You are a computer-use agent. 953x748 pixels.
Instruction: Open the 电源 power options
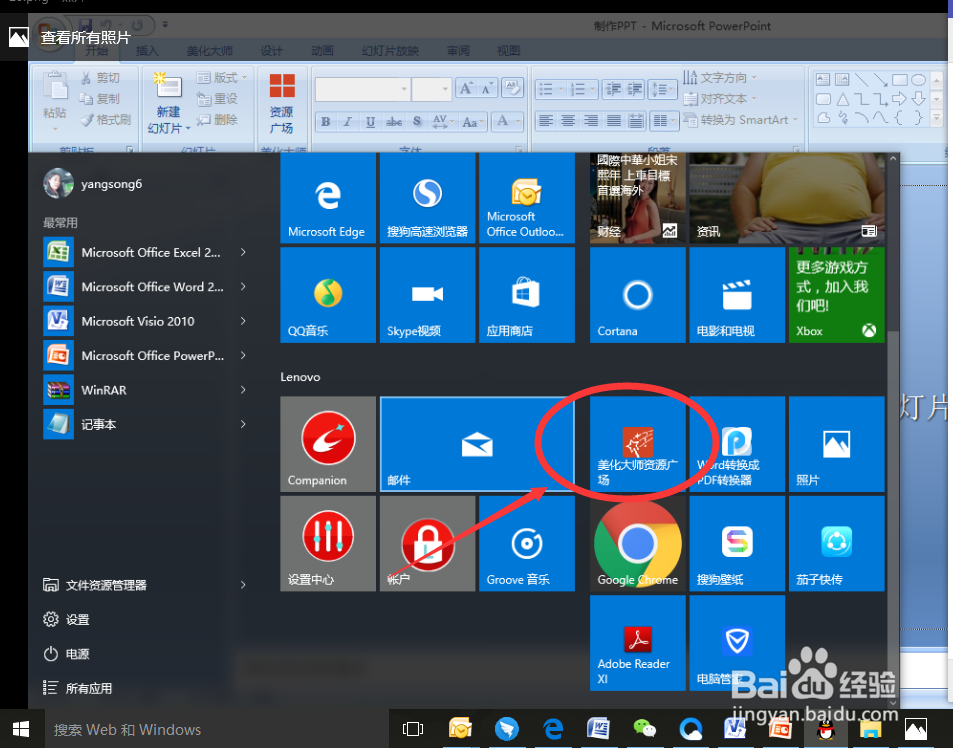66,654
